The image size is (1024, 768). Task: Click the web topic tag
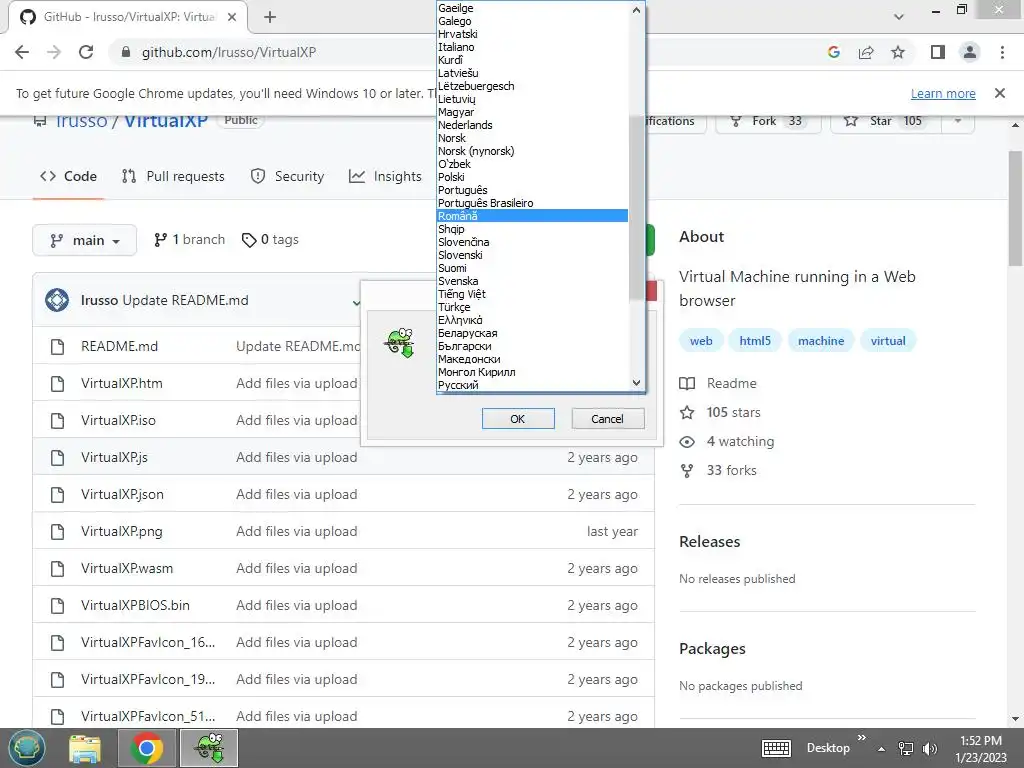(x=701, y=341)
